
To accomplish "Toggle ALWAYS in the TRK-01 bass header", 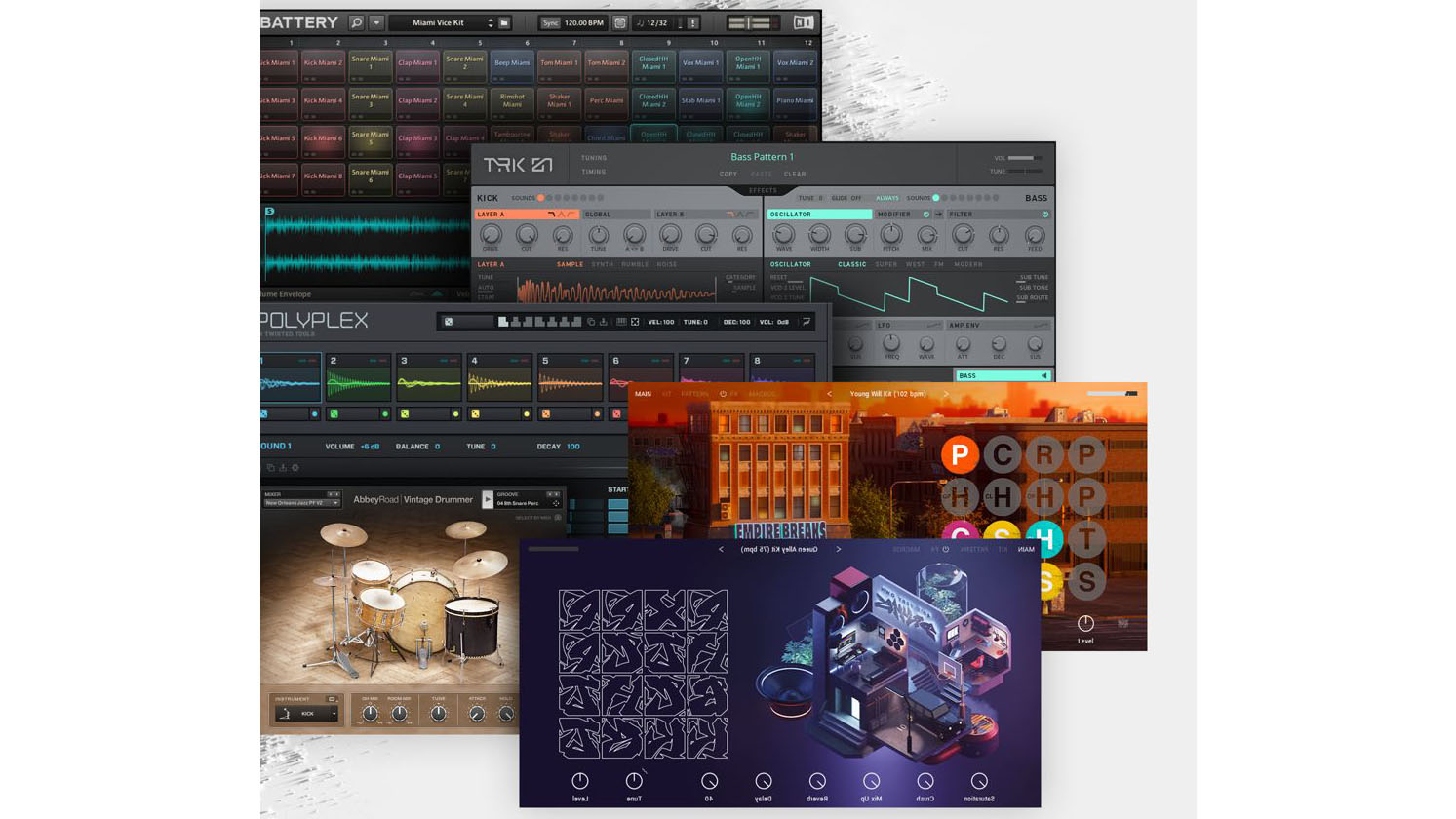I will pos(887,198).
